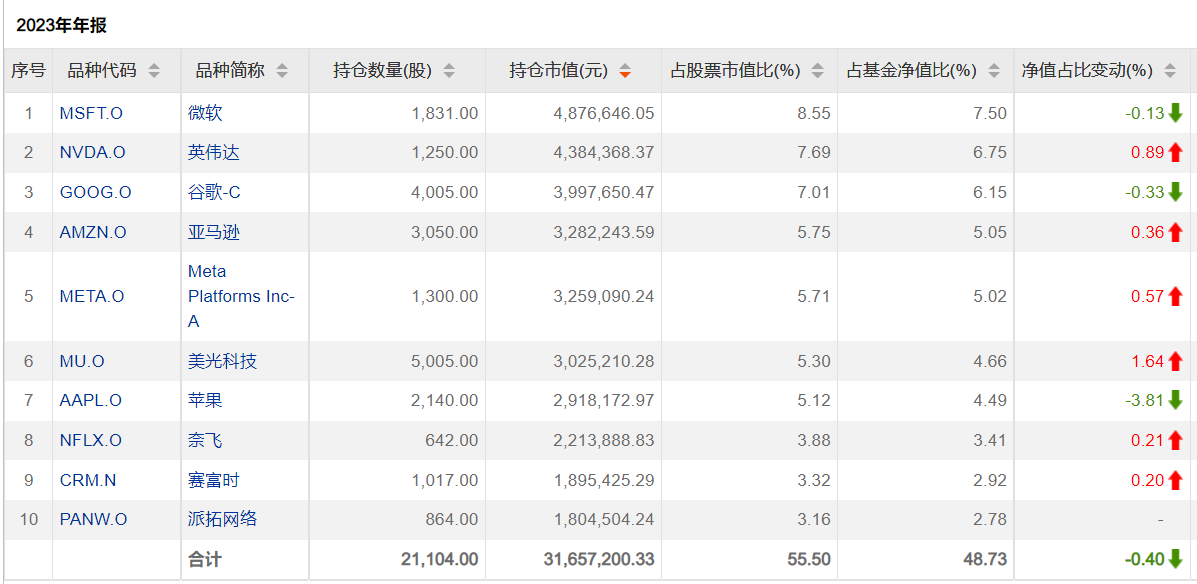Sort by 占基金净值比(%) sort icon
This screenshot has width=1197, height=584.
coord(994,71)
